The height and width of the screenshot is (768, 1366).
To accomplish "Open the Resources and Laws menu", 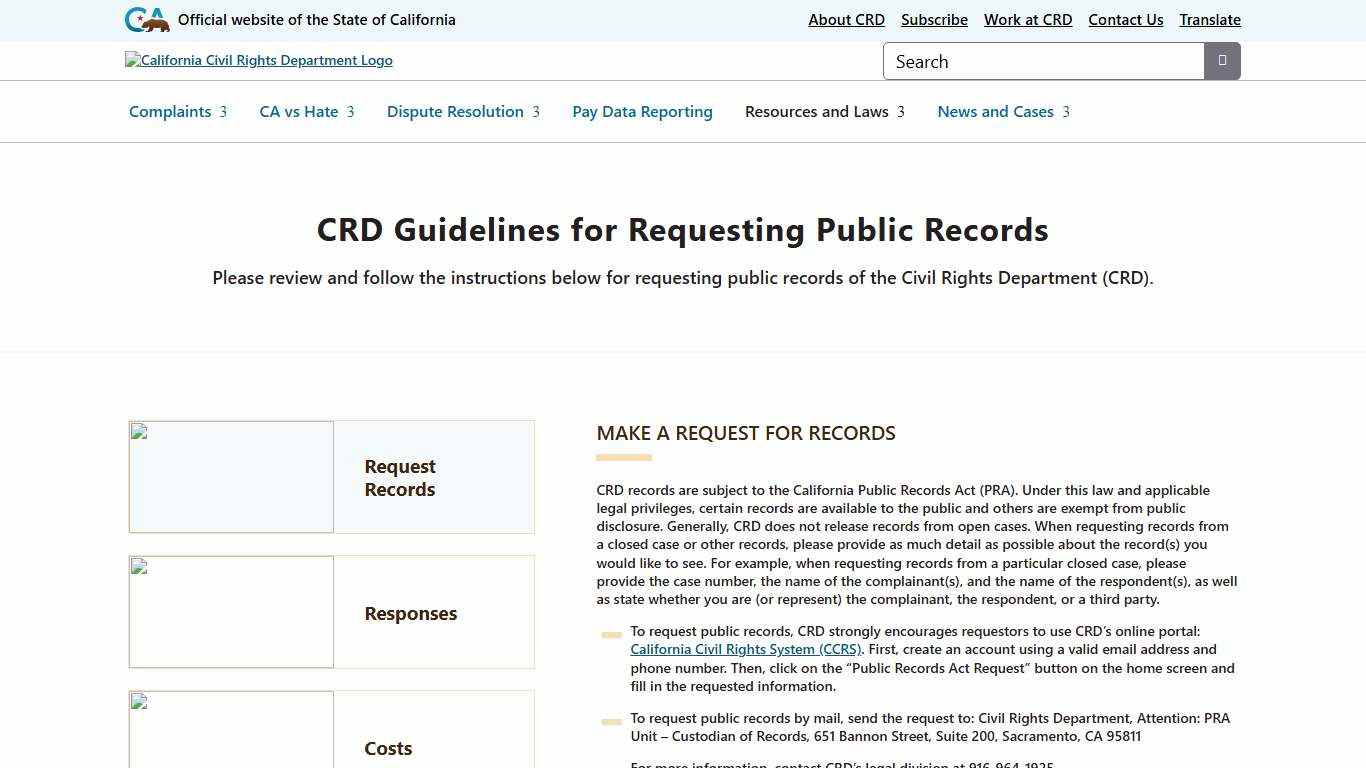I will (x=824, y=112).
